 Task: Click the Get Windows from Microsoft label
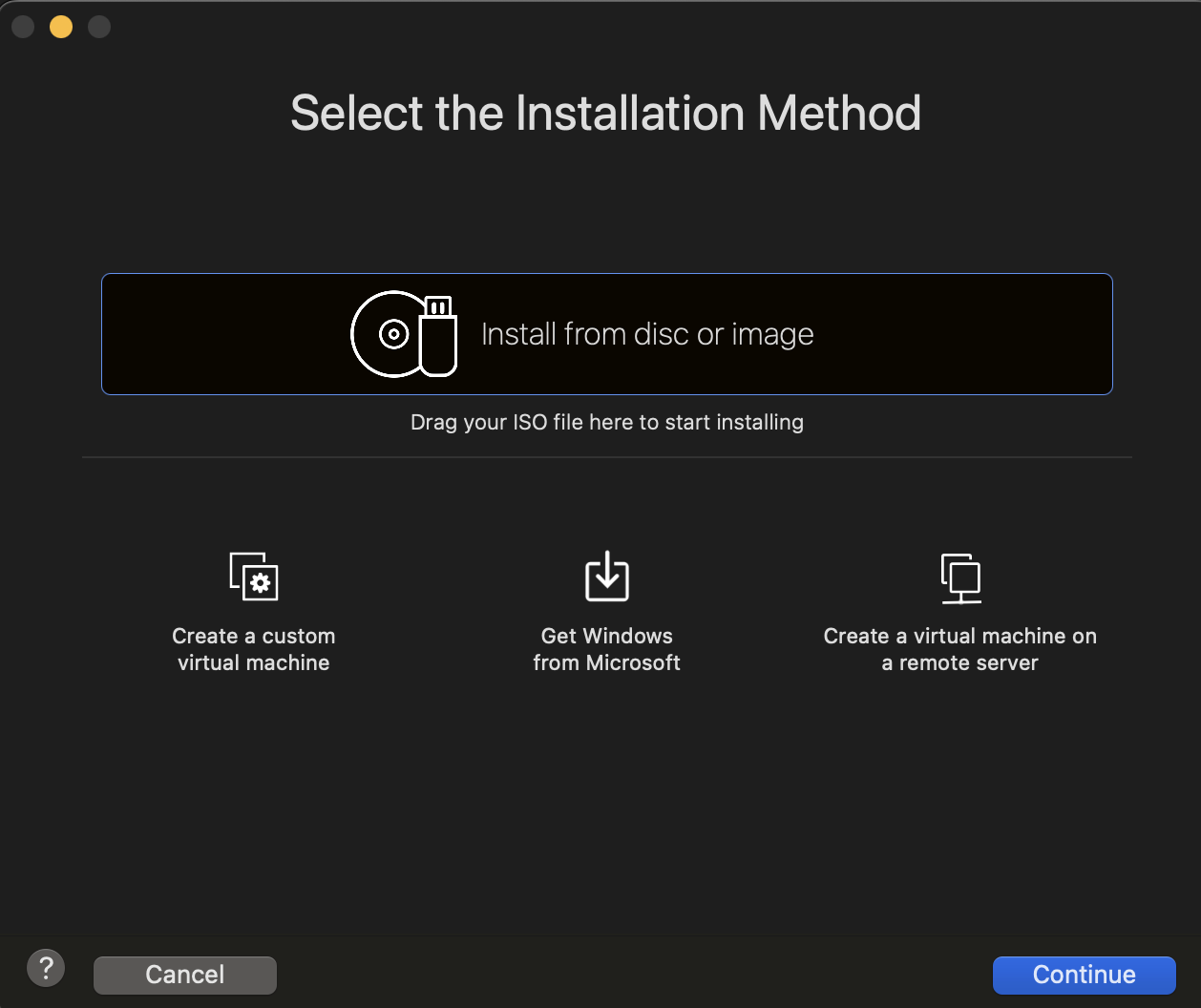(x=606, y=649)
